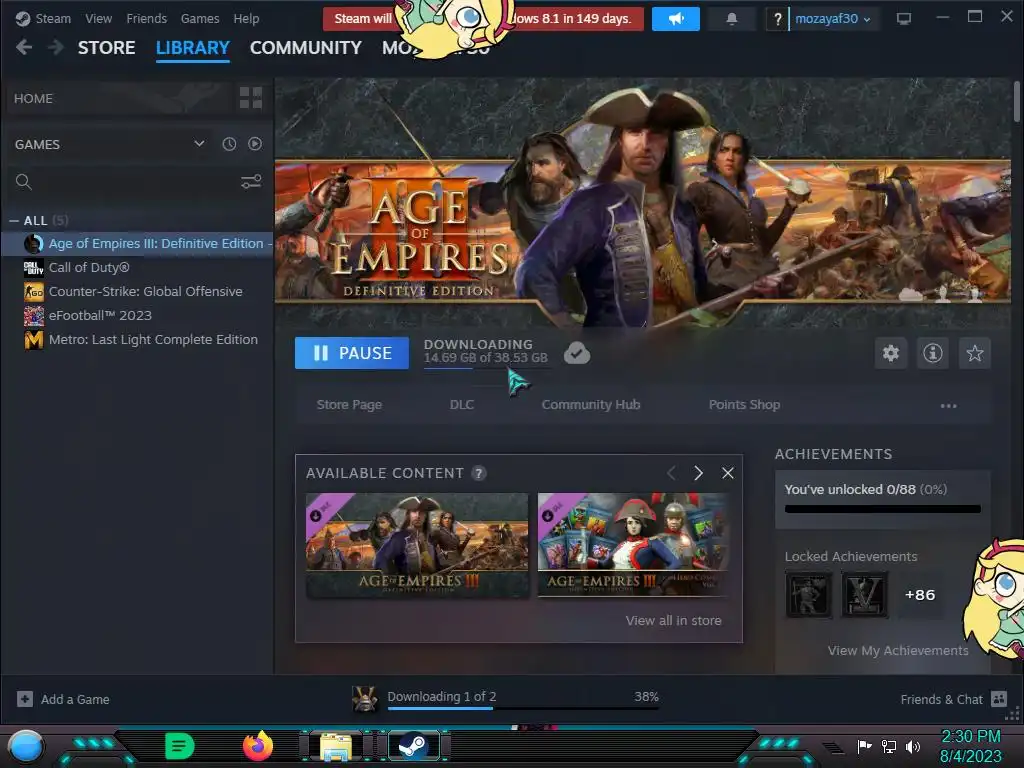The image size is (1024, 768).
Task: Switch to the COMMUNITY tab
Action: pos(306,48)
